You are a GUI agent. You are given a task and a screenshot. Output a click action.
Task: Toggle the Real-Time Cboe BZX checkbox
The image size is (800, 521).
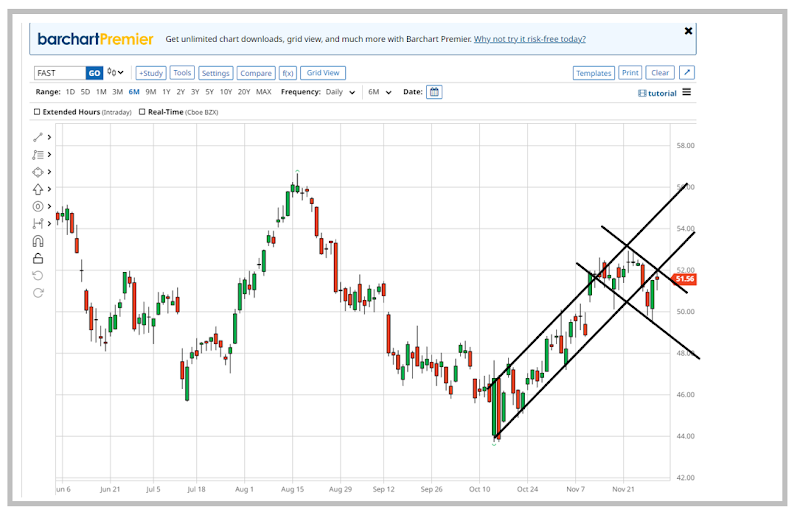point(142,112)
